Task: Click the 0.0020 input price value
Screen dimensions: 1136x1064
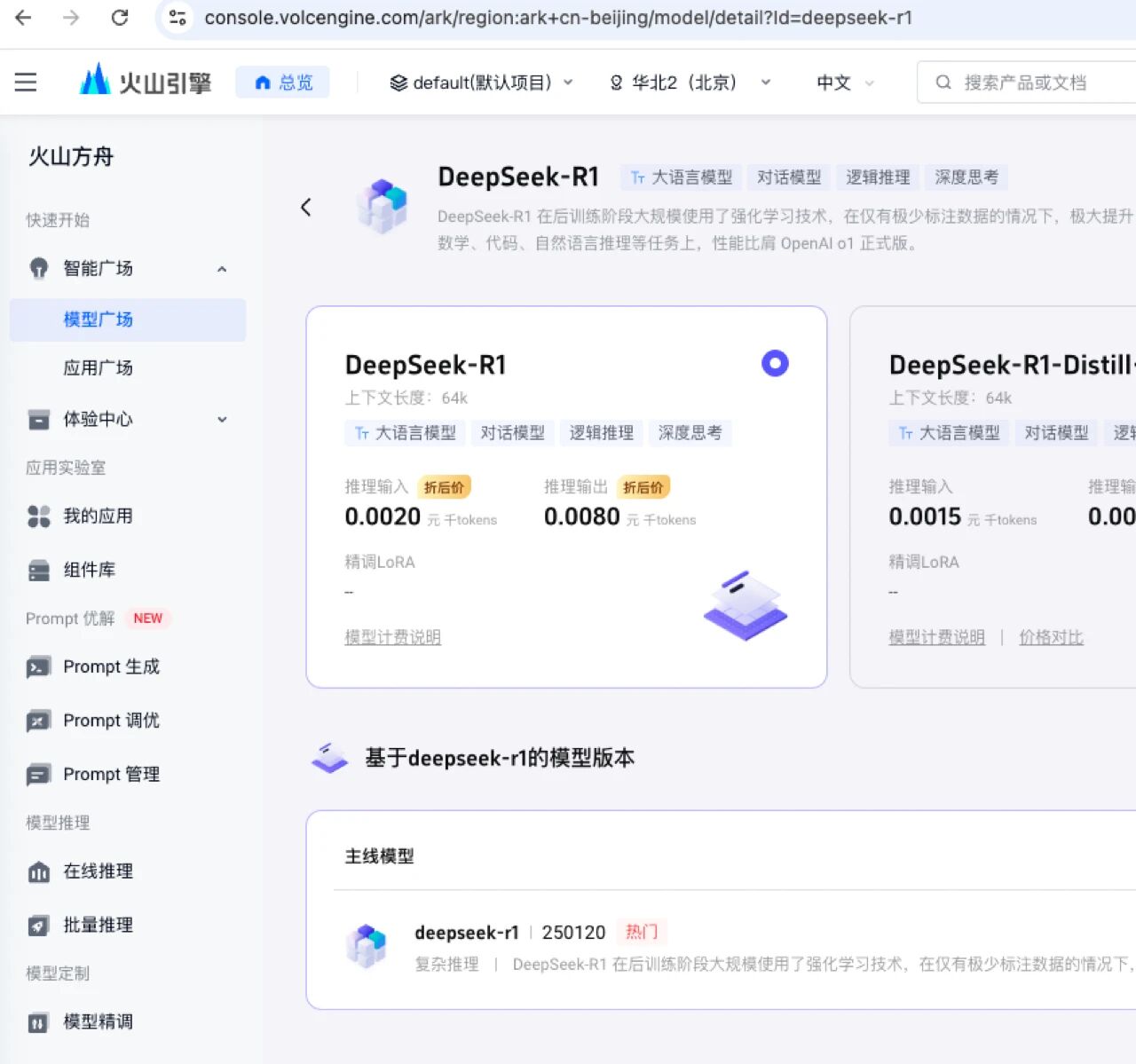Action: pos(383,516)
